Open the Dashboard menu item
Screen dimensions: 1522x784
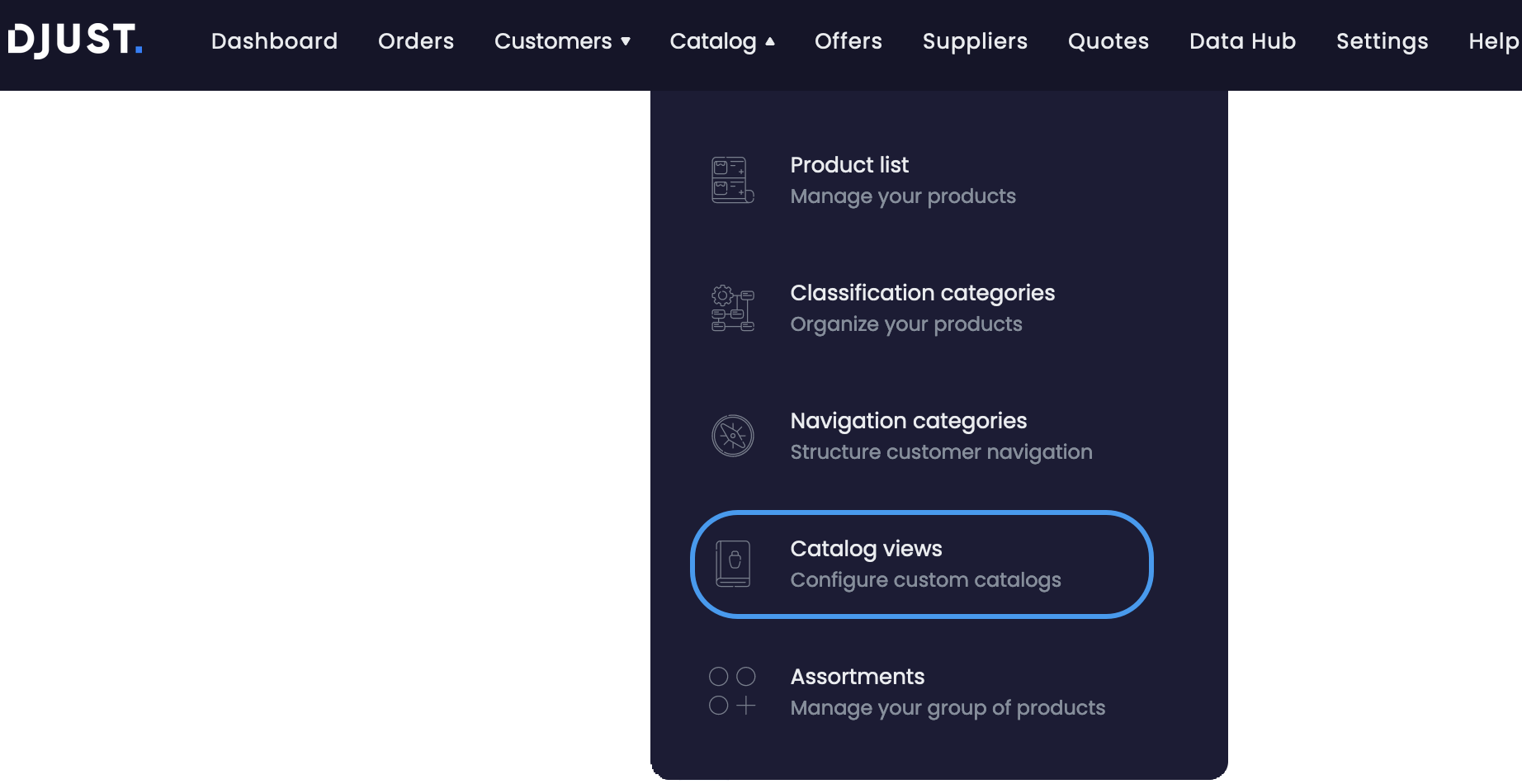click(x=274, y=40)
